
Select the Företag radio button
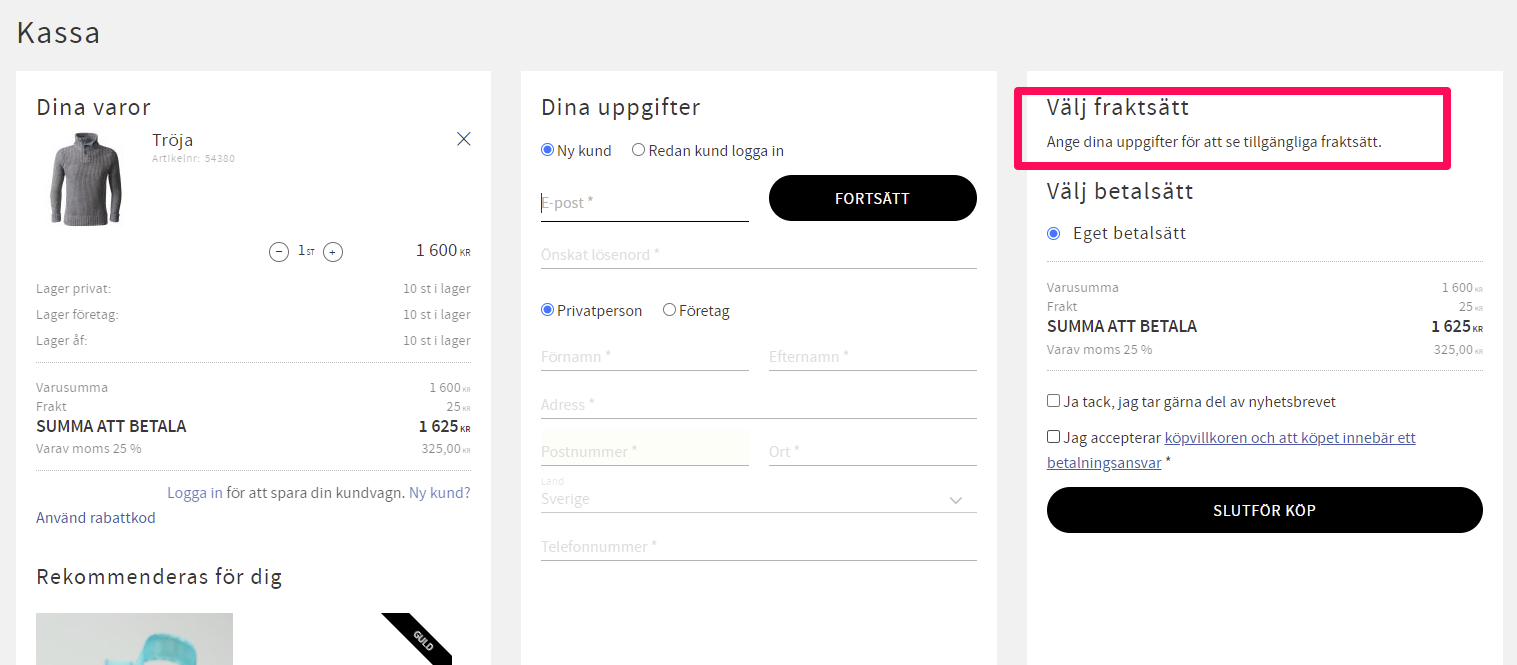(670, 310)
